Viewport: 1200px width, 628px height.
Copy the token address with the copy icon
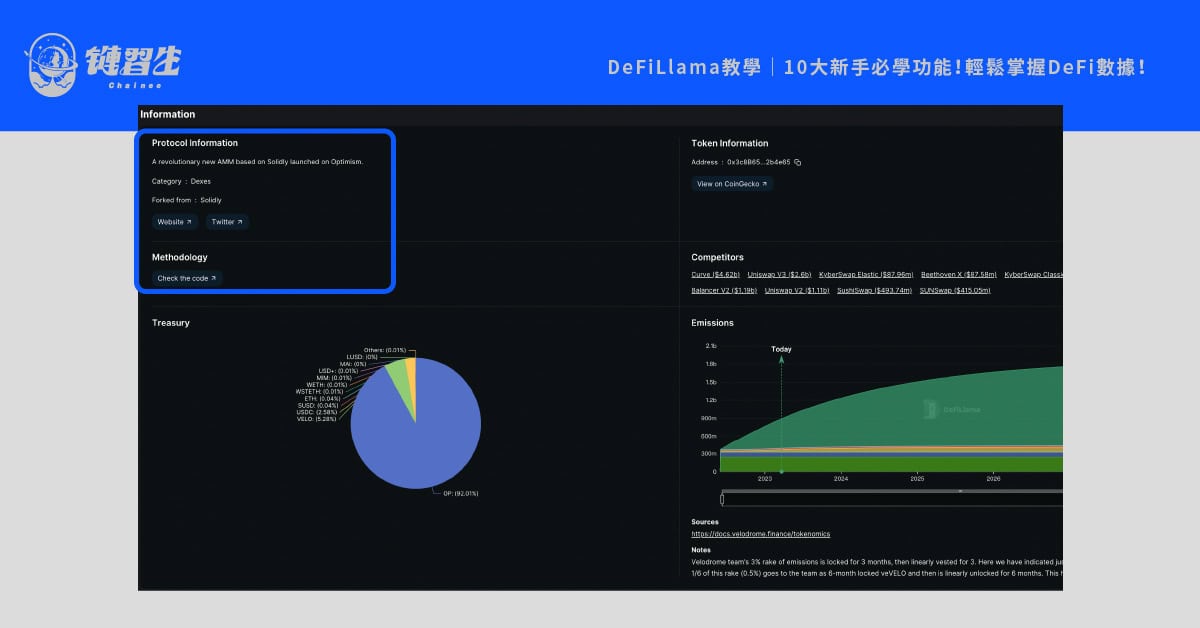(x=797, y=162)
